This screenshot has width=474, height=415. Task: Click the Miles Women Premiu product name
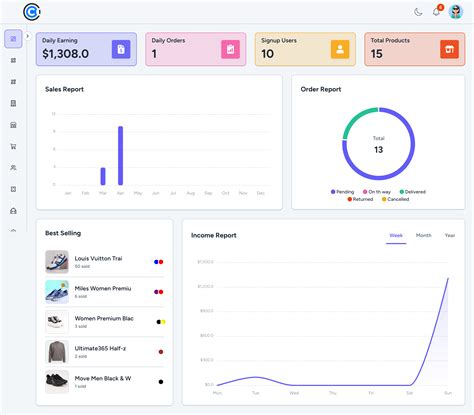tap(103, 288)
